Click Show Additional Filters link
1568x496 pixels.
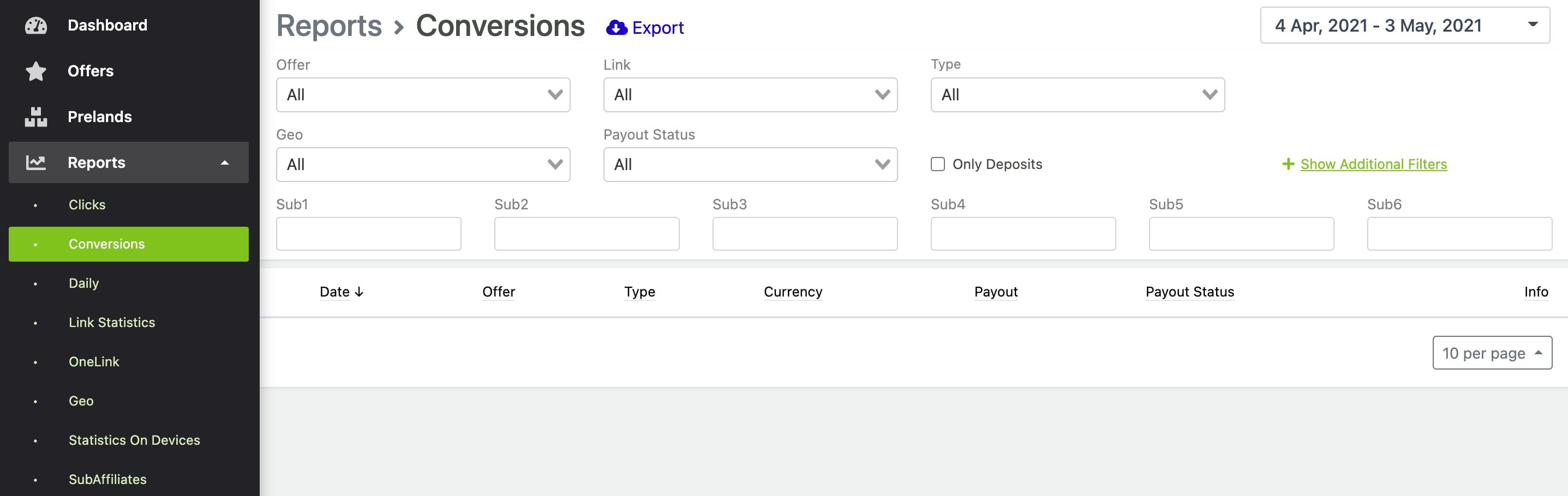(1374, 164)
